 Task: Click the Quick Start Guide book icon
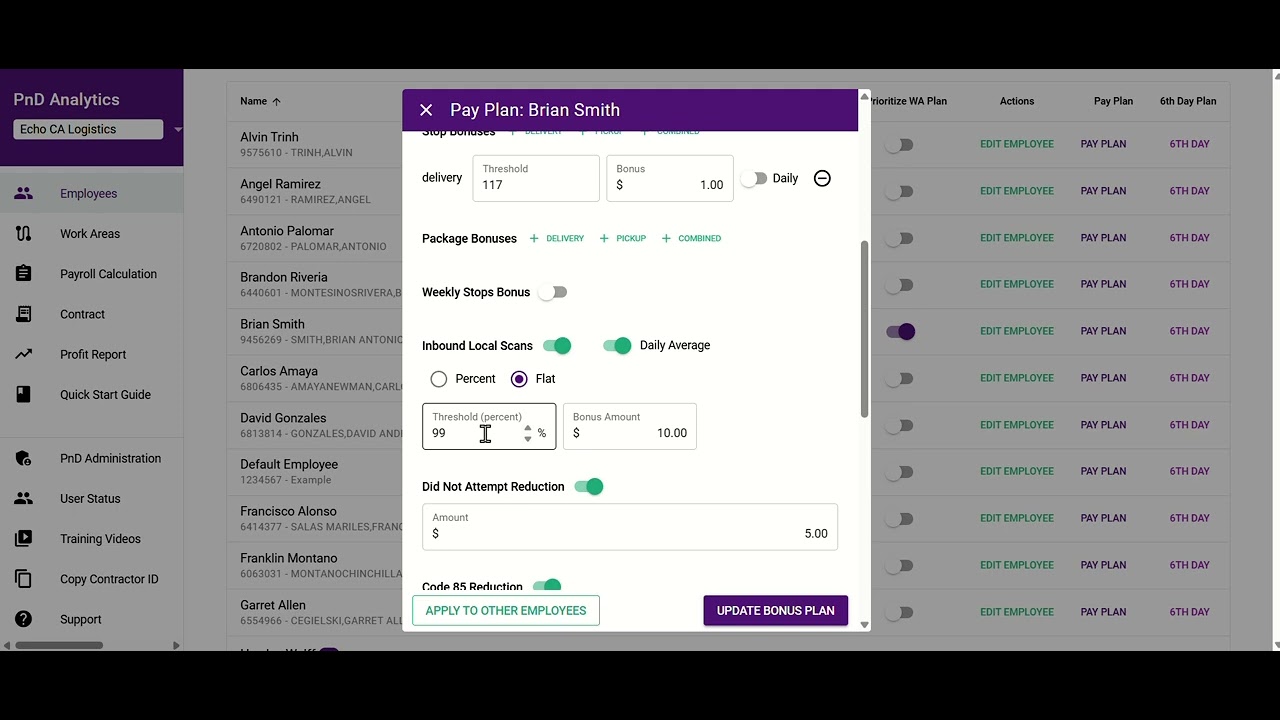pyautogui.click(x=24, y=394)
